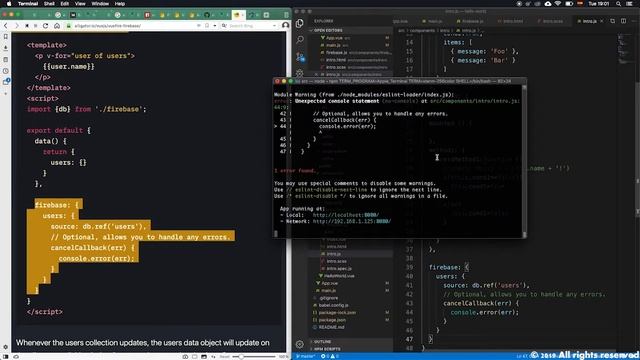Open the Help menu

pyautogui.click(x=120, y=4)
